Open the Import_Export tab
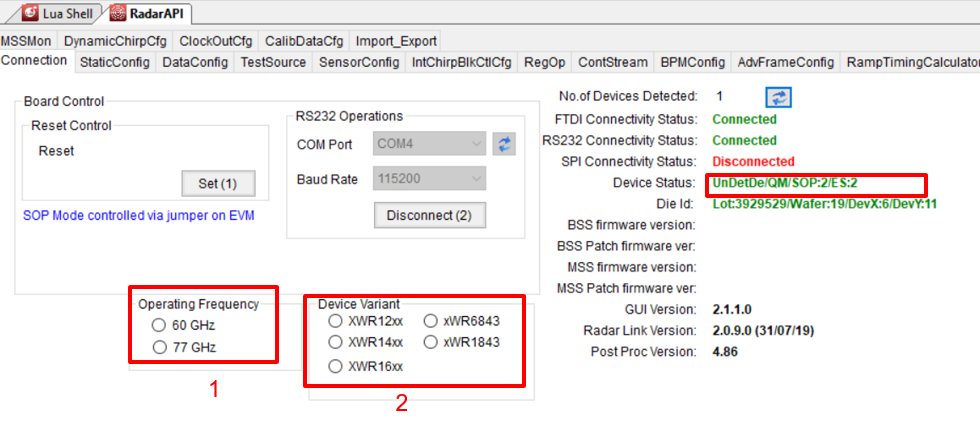The image size is (980, 431). pyautogui.click(x=396, y=41)
